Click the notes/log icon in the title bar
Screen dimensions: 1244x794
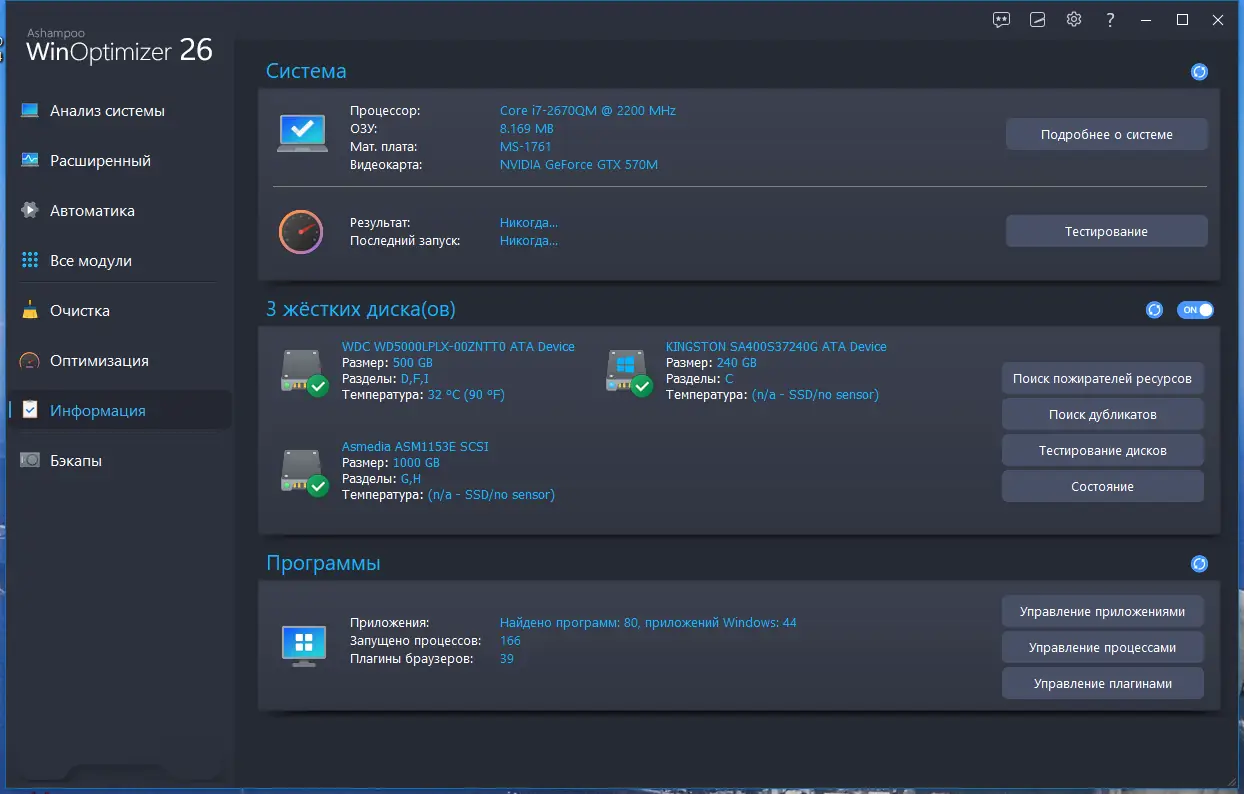pos(1037,19)
